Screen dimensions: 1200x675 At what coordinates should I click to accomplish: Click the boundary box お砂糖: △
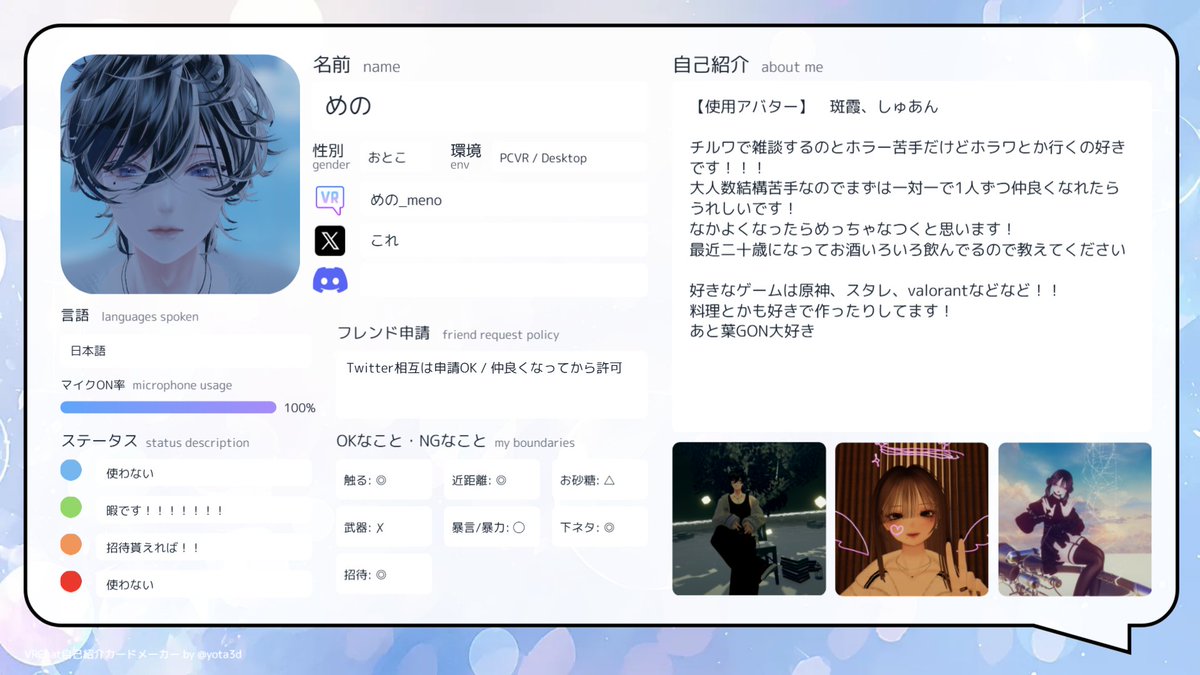click(599, 480)
